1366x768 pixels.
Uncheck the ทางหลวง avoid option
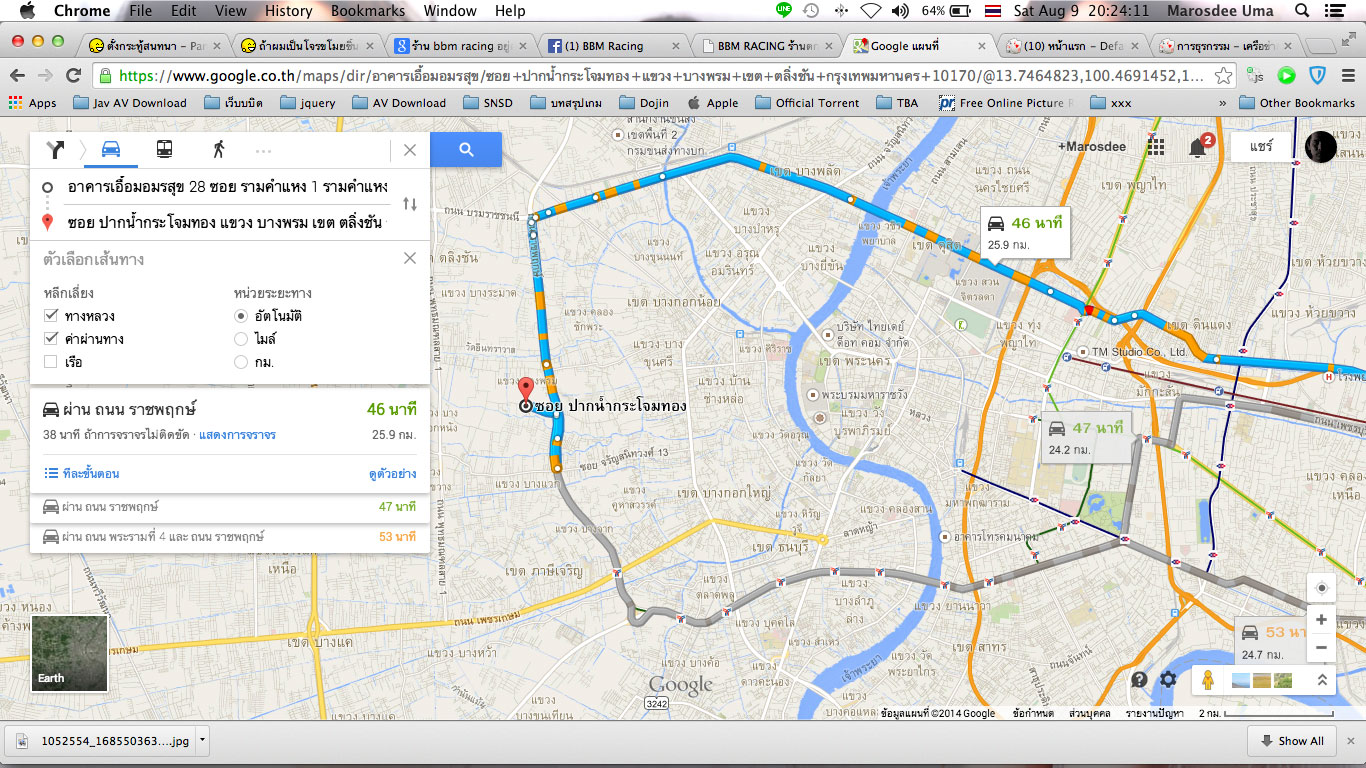[51, 316]
